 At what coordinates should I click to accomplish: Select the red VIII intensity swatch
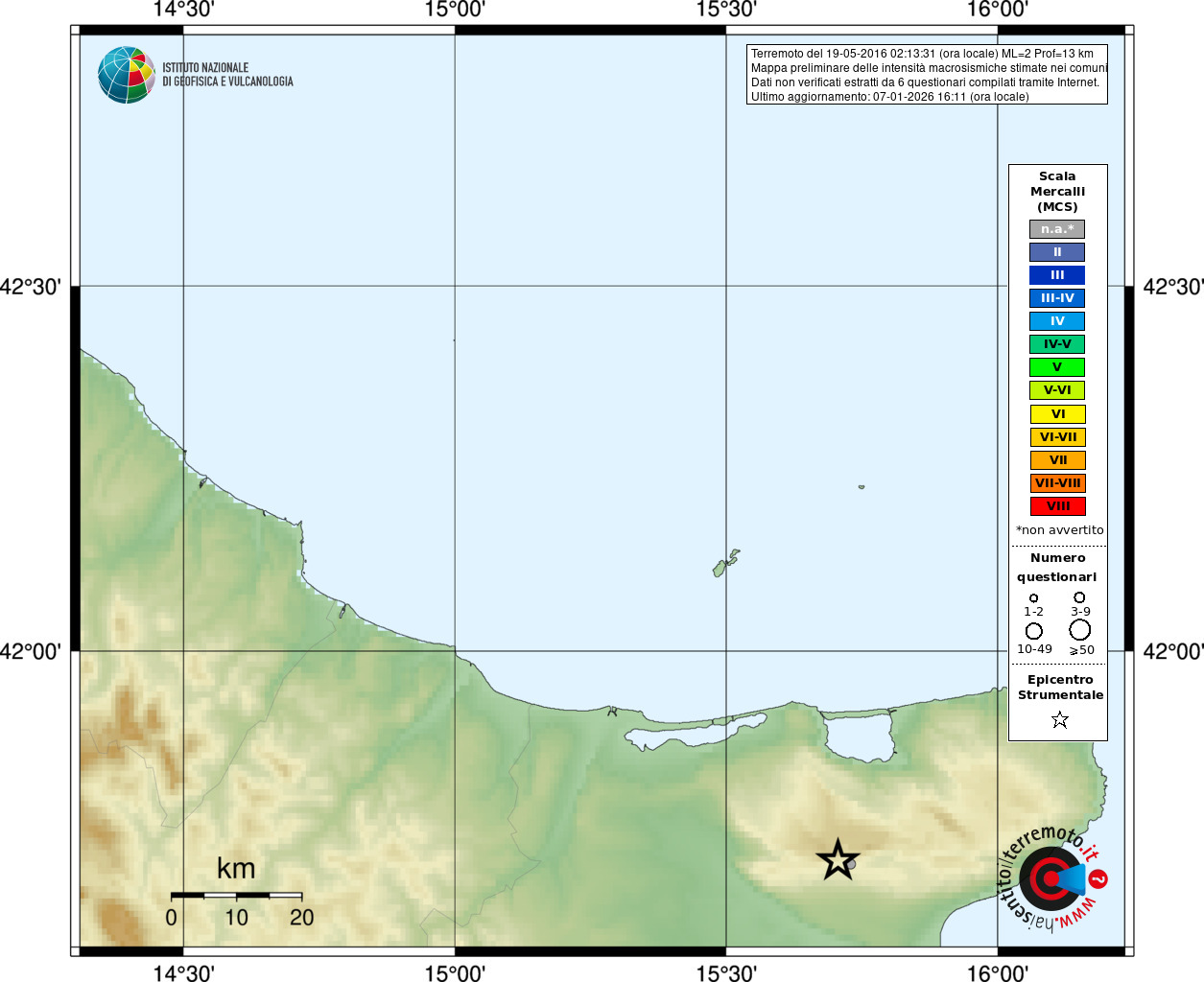[1058, 506]
